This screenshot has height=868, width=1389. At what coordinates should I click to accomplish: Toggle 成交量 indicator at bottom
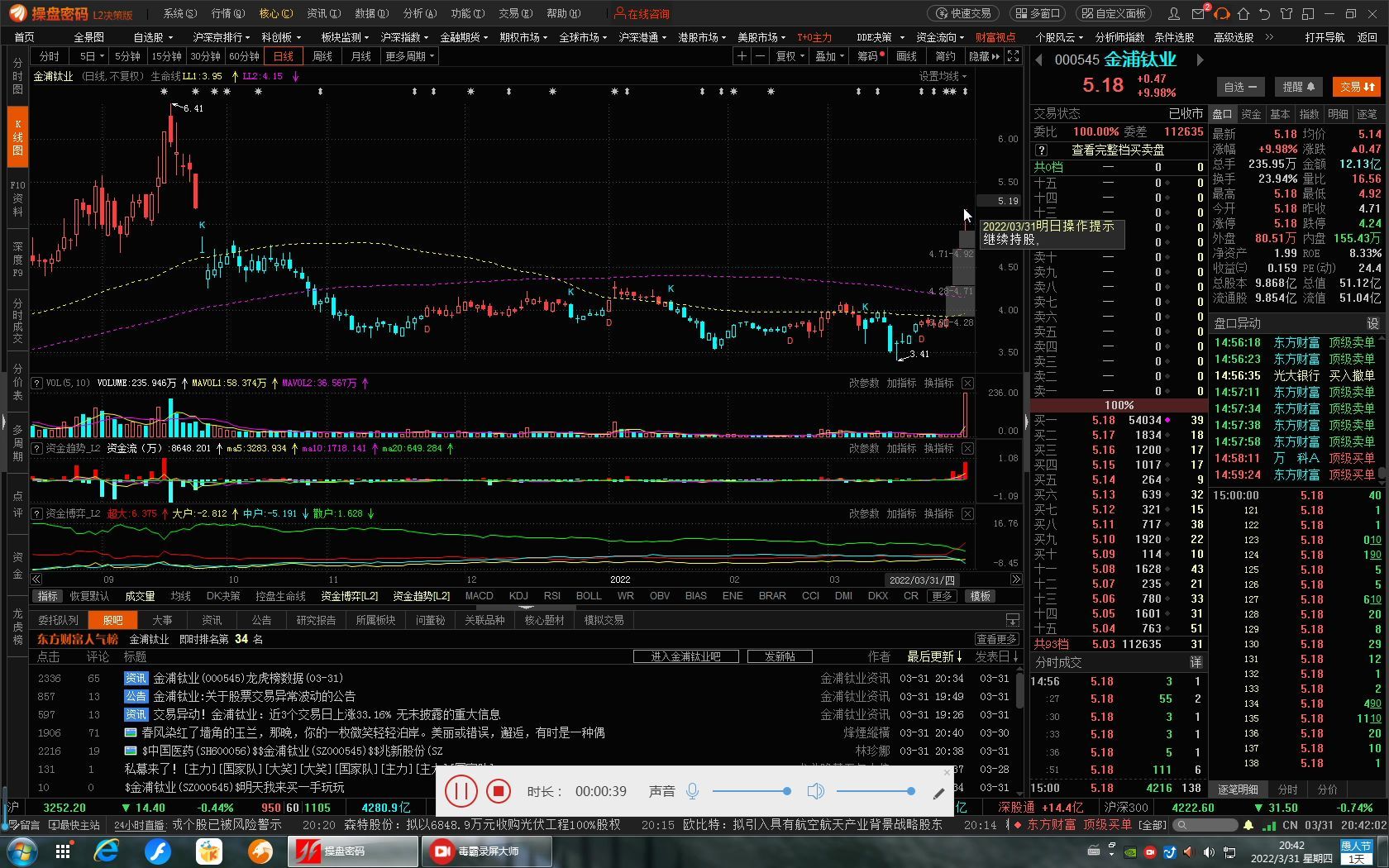coord(140,596)
